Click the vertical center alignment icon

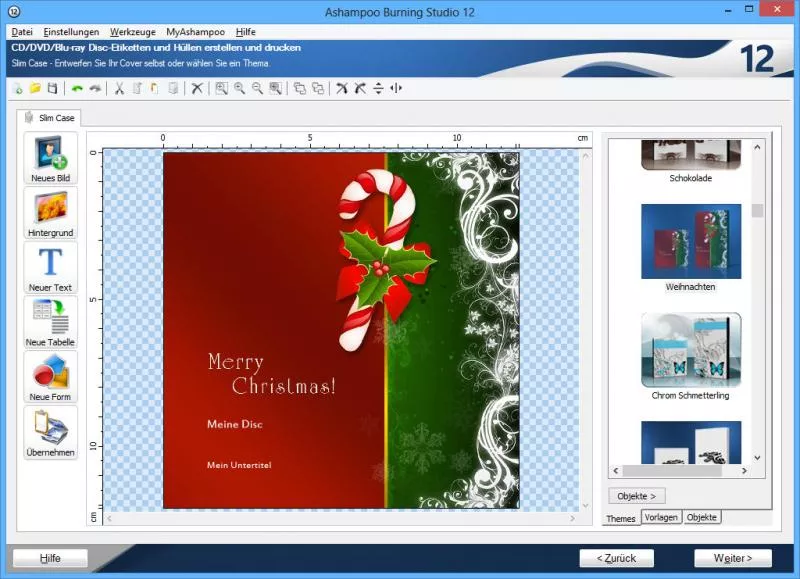point(378,88)
